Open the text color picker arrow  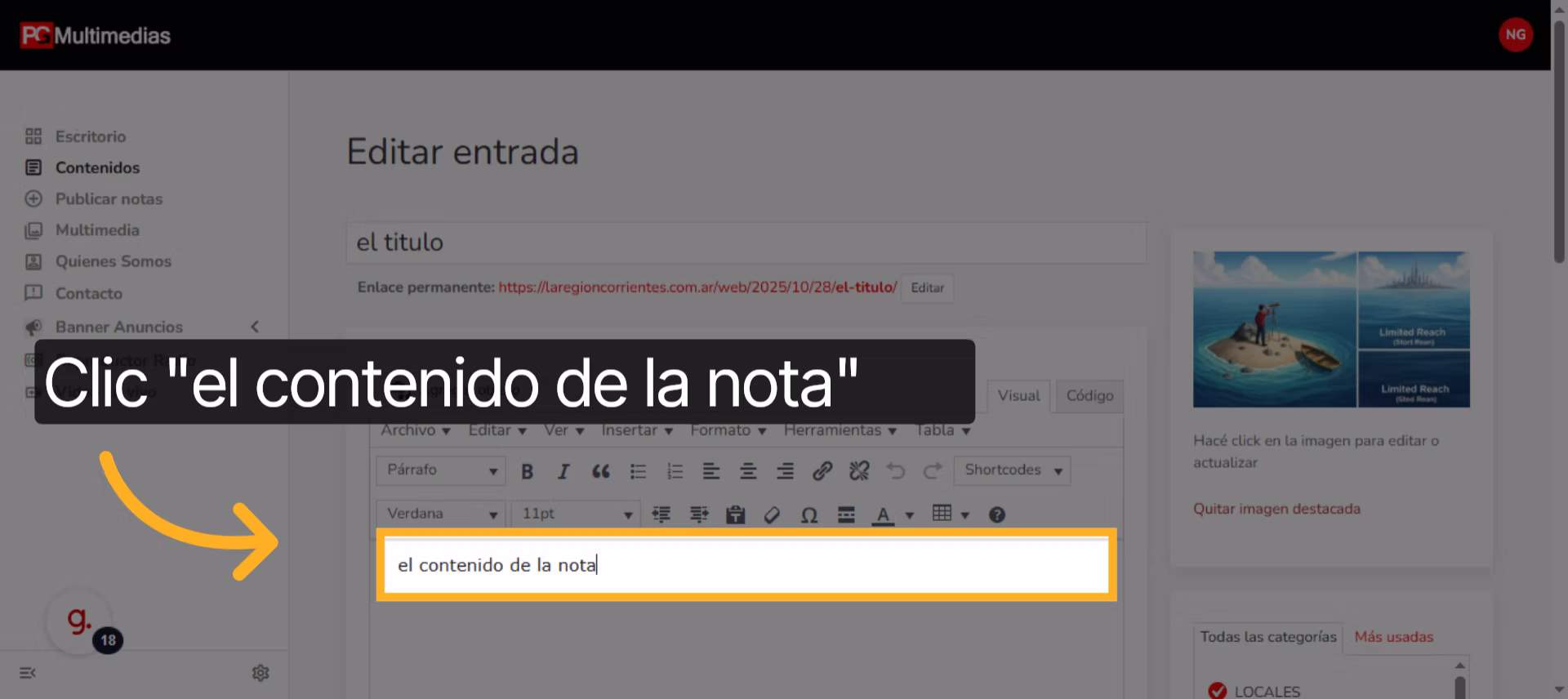click(909, 515)
